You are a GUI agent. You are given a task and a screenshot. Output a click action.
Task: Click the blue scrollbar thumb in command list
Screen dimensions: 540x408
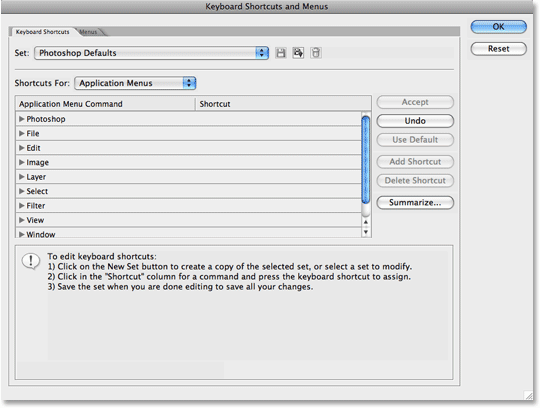pyautogui.click(x=366, y=160)
